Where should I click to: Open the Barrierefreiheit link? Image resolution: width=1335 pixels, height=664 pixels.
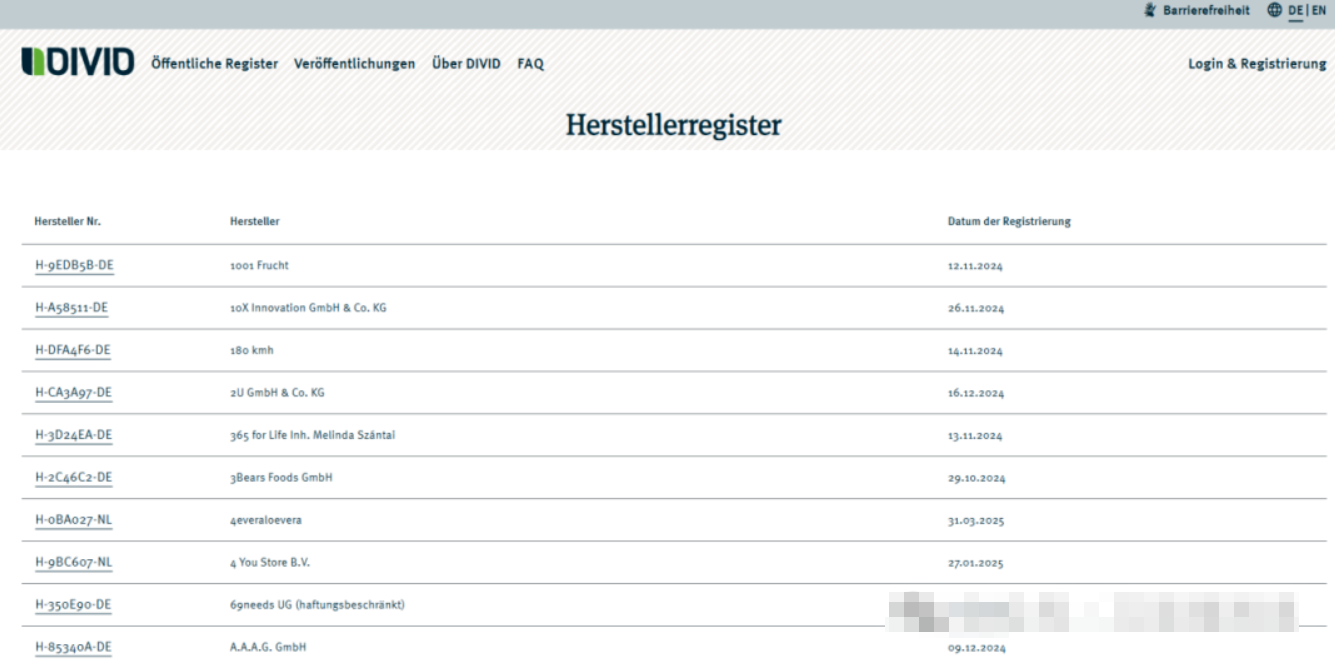coord(1206,10)
